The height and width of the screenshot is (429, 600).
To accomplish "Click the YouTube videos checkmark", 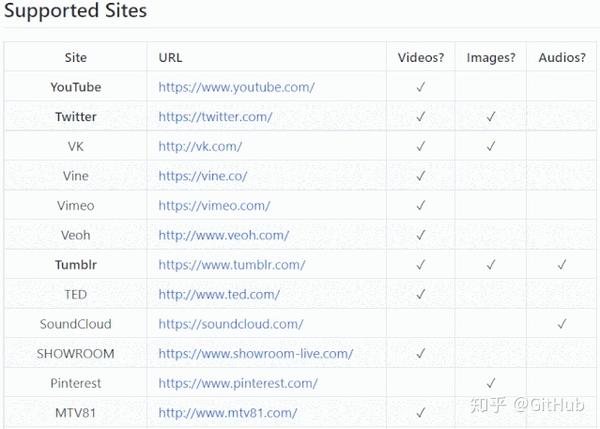I will tap(421, 87).
